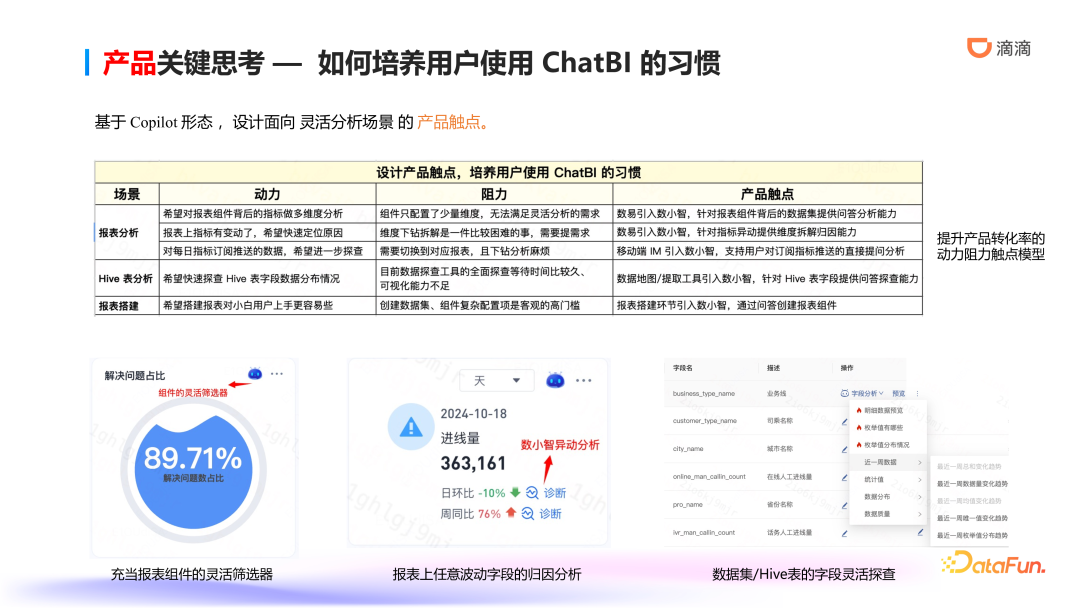This screenshot has height=608, width=1080.
Task: Click the 诊断 icon next to 周同比
Action: click(x=527, y=514)
